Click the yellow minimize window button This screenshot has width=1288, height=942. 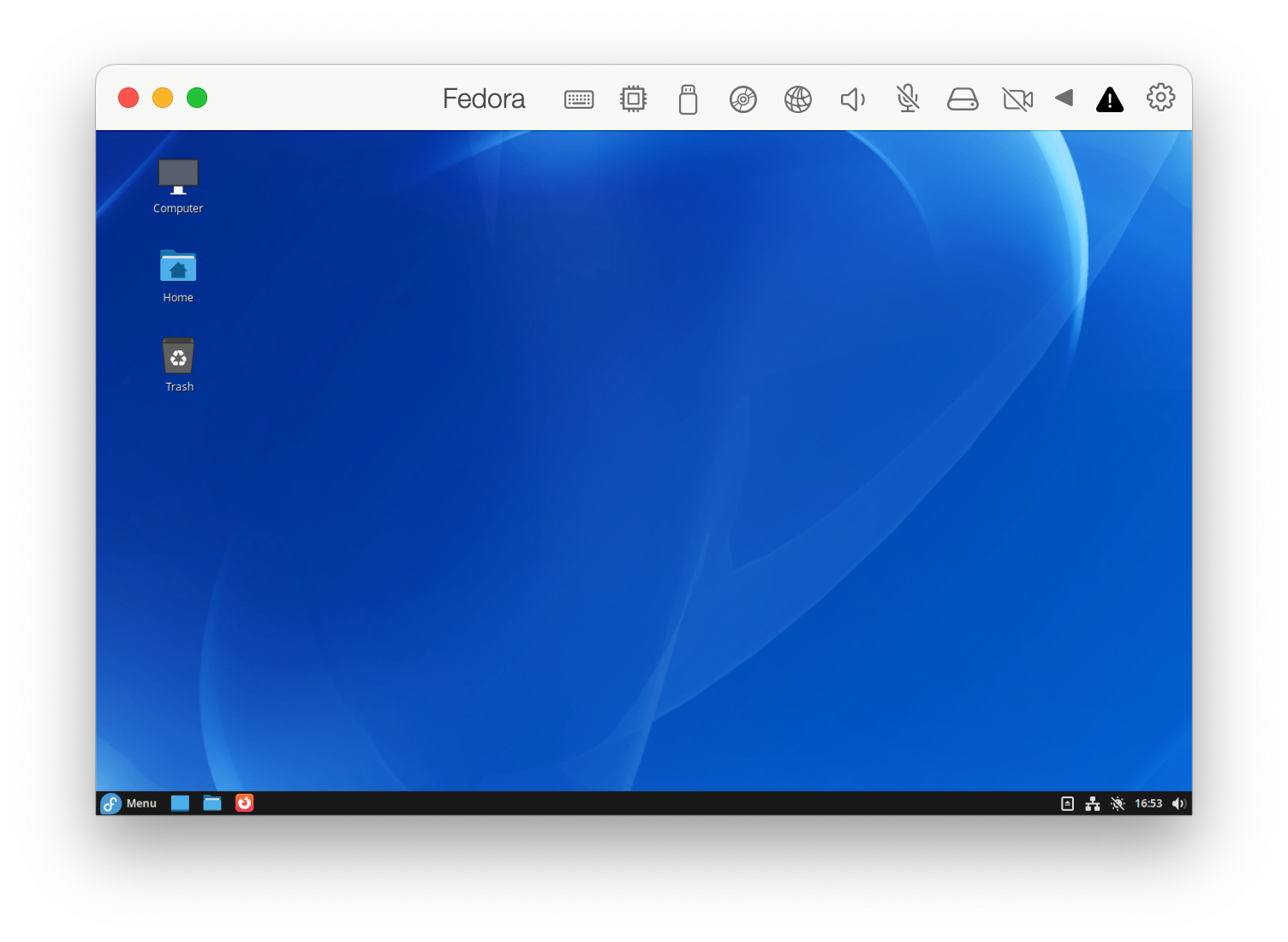coord(163,98)
